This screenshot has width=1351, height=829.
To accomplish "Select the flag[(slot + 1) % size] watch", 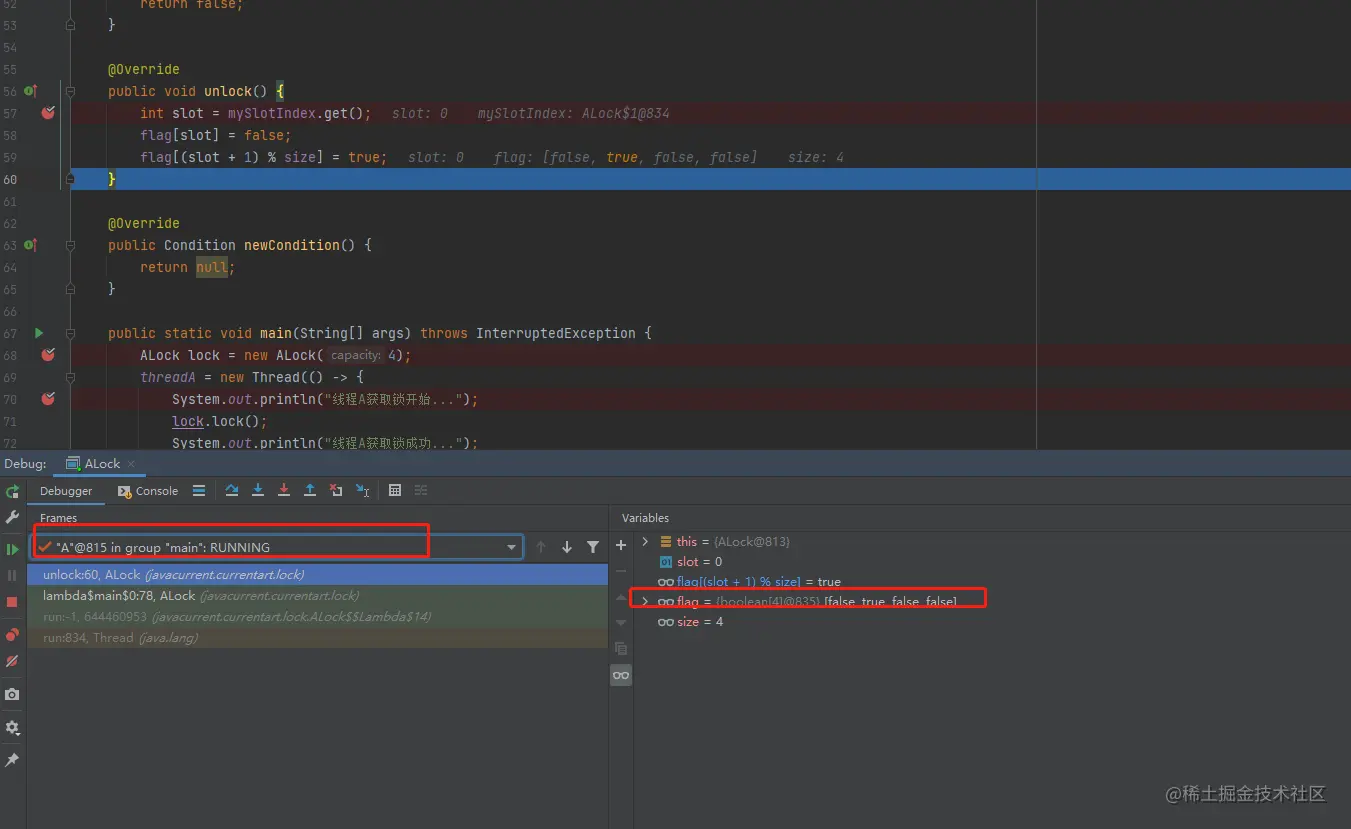I will tap(750, 582).
